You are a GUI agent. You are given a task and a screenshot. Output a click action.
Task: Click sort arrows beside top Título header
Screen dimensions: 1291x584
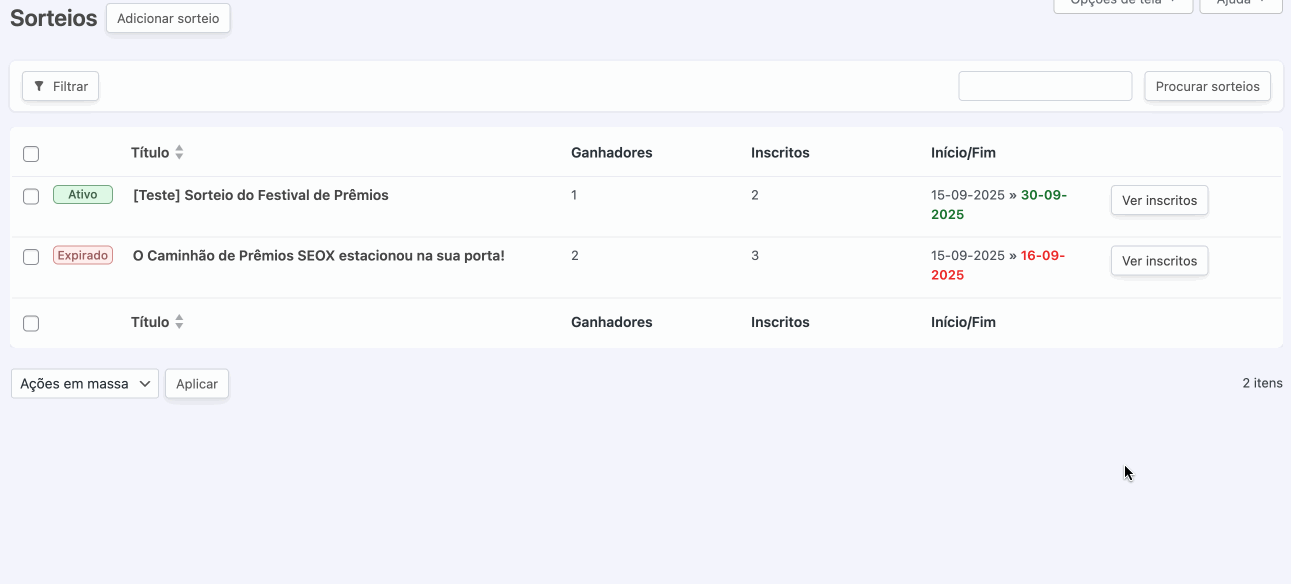pos(179,153)
